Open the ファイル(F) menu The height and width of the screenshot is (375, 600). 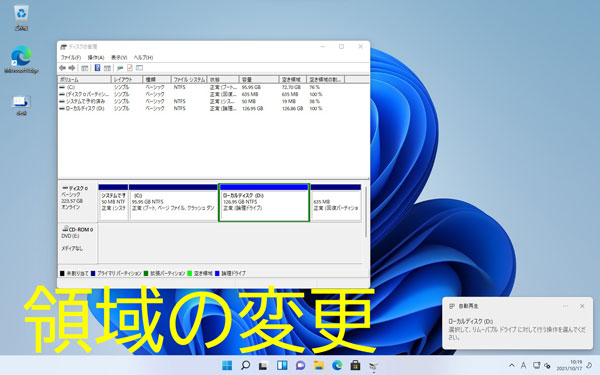tap(71, 57)
